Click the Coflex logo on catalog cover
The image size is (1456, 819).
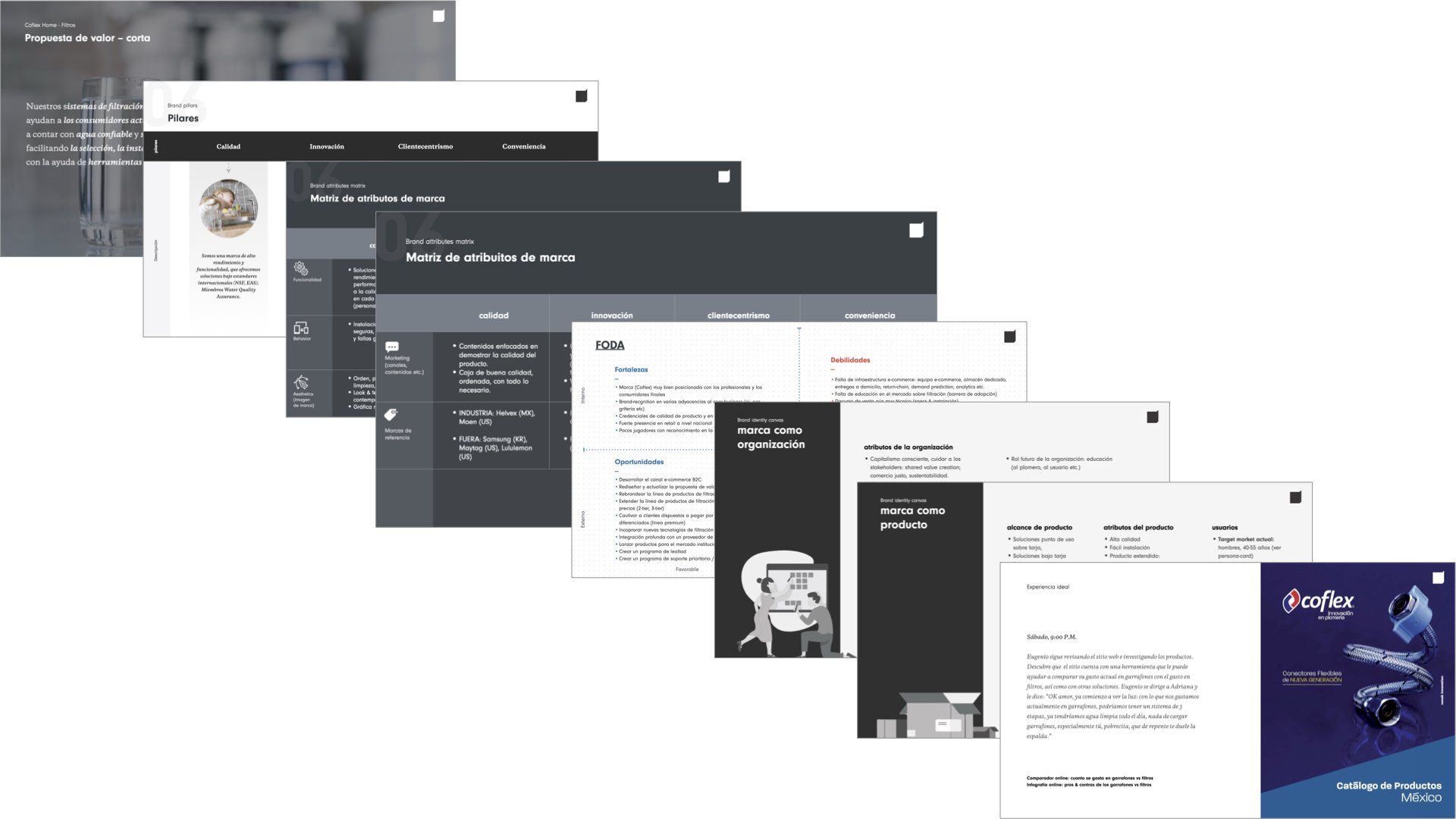pyautogui.click(x=1317, y=602)
